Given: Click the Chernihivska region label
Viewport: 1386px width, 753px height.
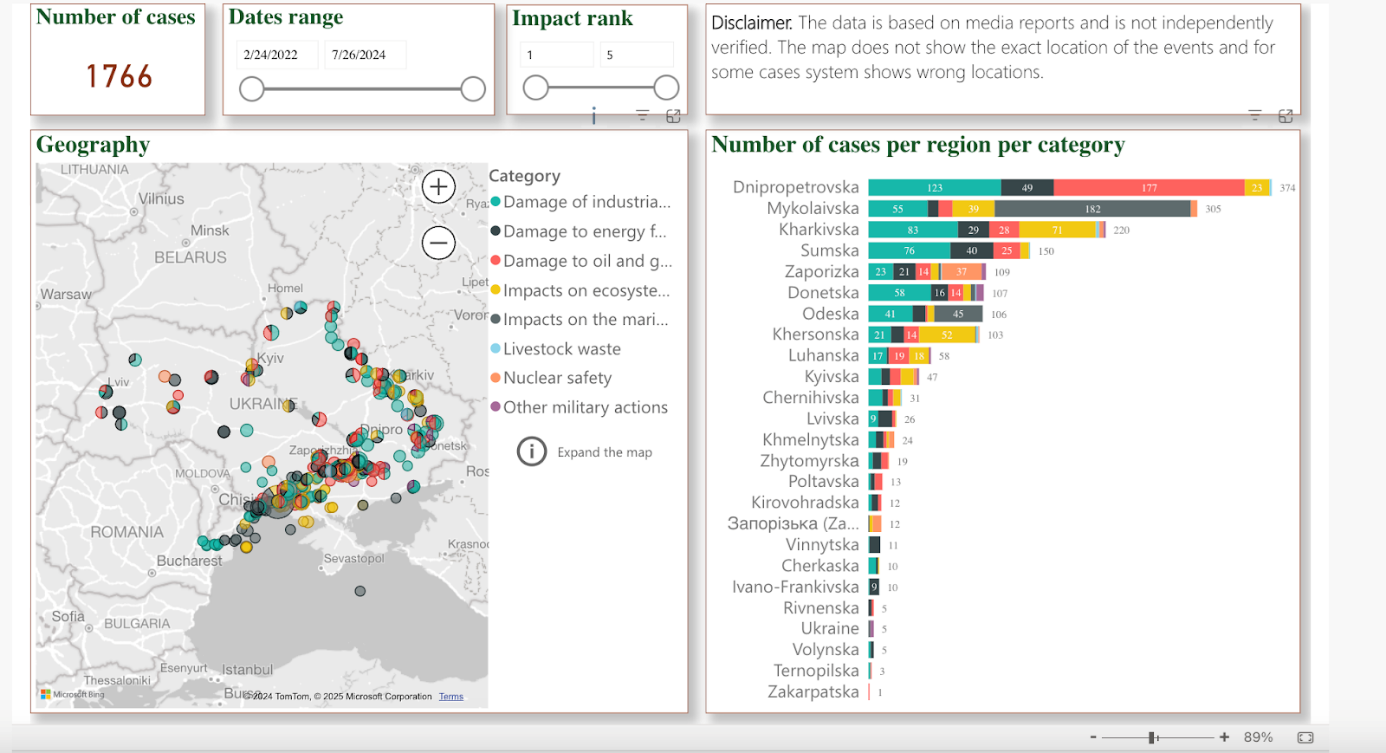Looking at the screenshot, I should point(811,397).
